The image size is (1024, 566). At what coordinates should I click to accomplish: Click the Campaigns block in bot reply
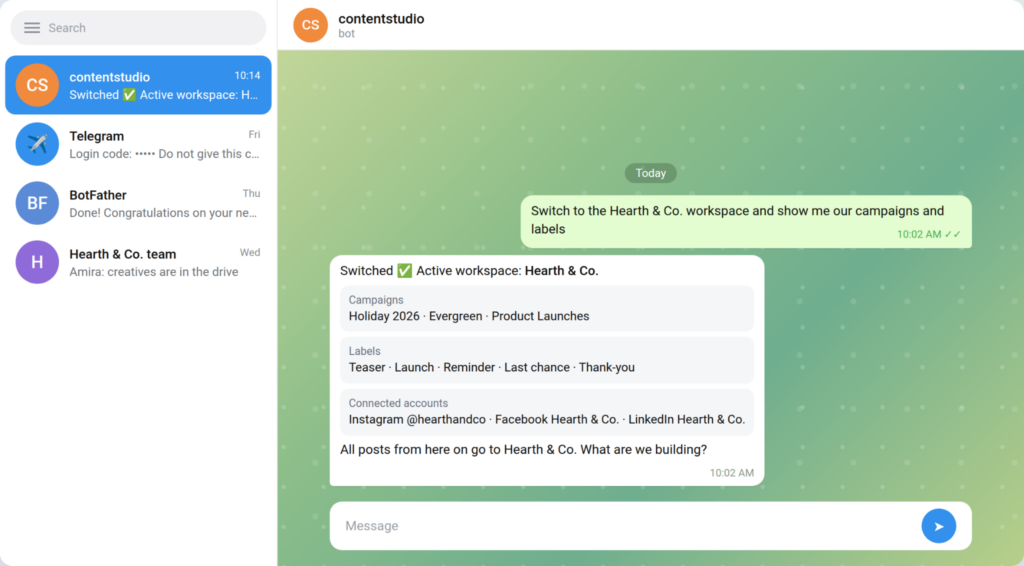547,308
